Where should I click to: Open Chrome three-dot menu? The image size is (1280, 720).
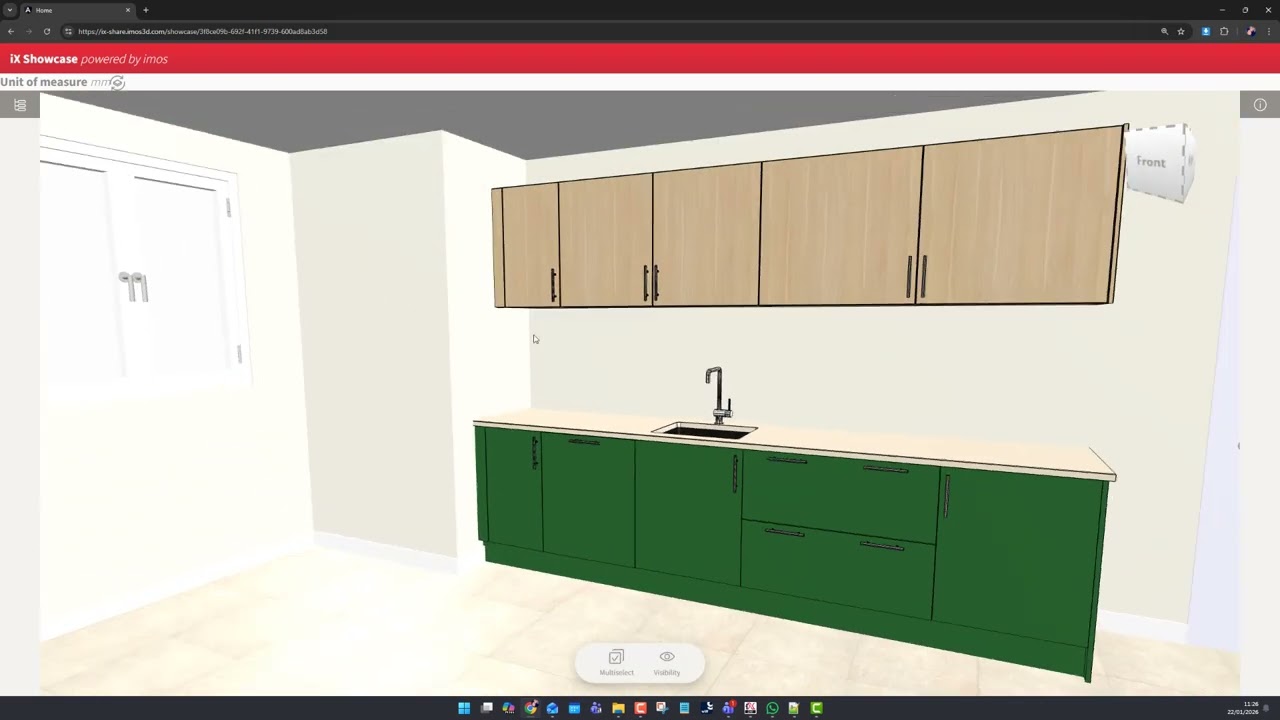coord(1268,31)
